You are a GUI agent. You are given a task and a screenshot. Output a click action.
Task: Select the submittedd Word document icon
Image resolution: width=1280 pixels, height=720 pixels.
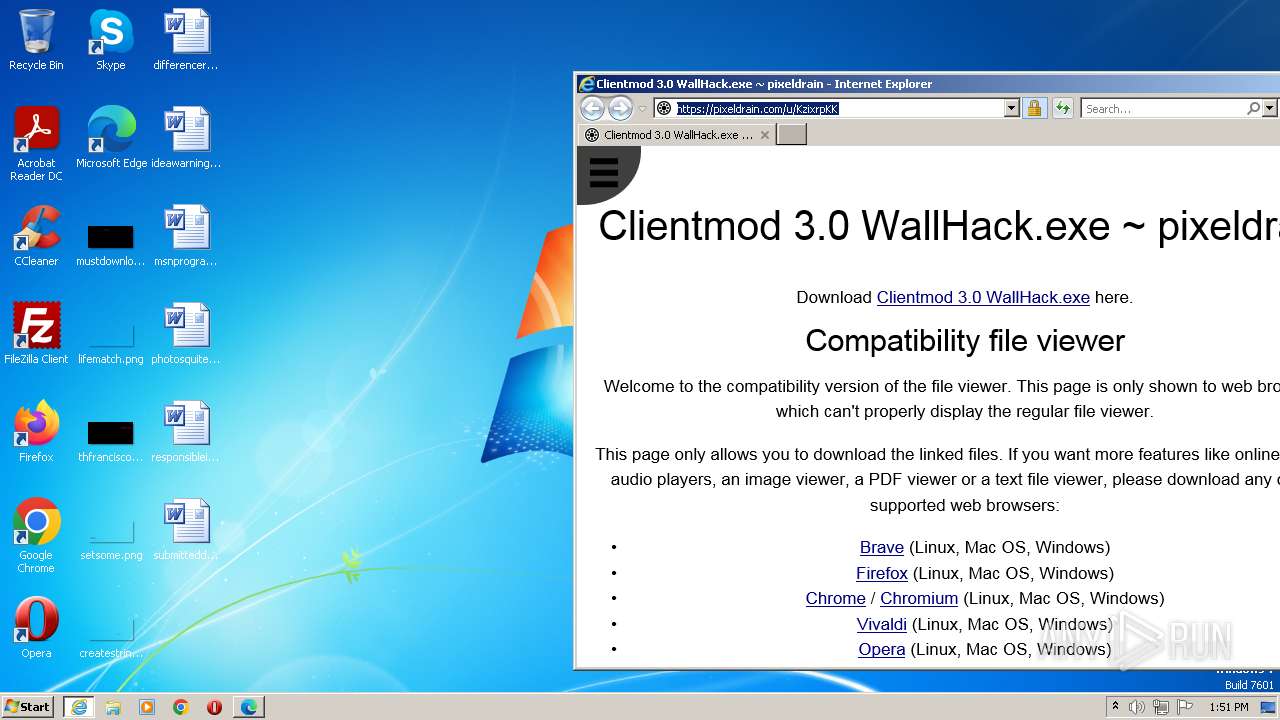tap(186, 530)
